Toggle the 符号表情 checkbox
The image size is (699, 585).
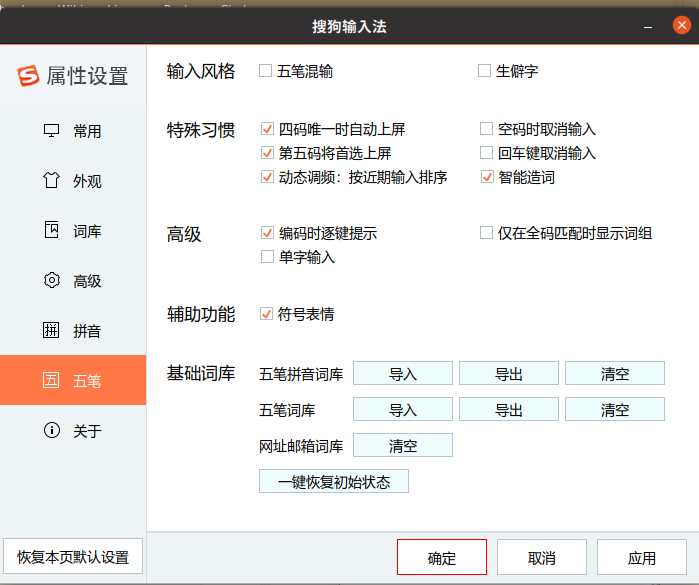[267, 314]
